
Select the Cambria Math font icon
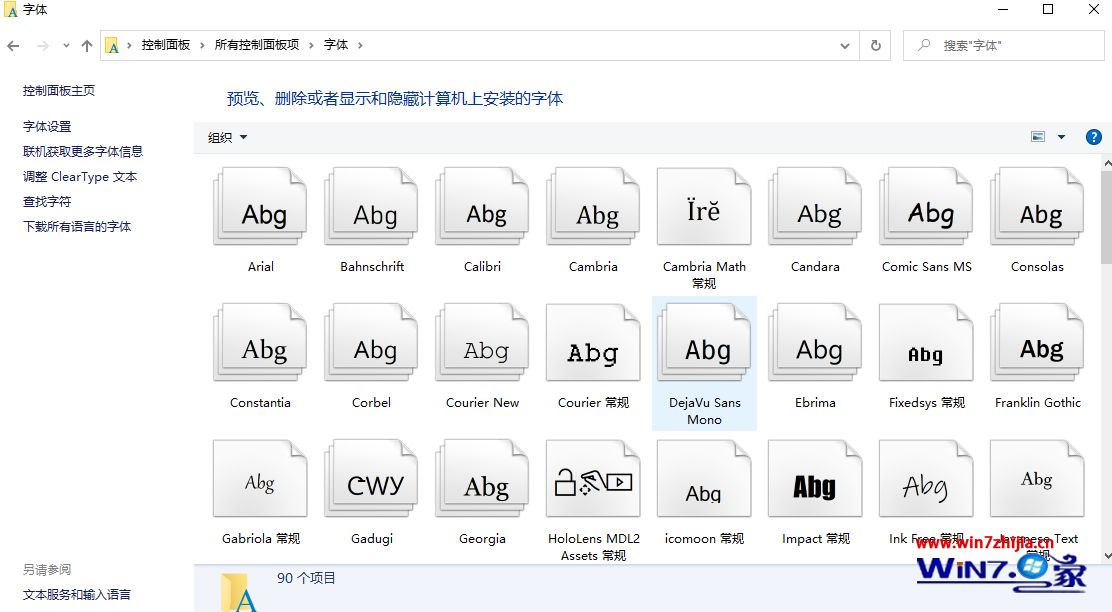coord(704,207)
